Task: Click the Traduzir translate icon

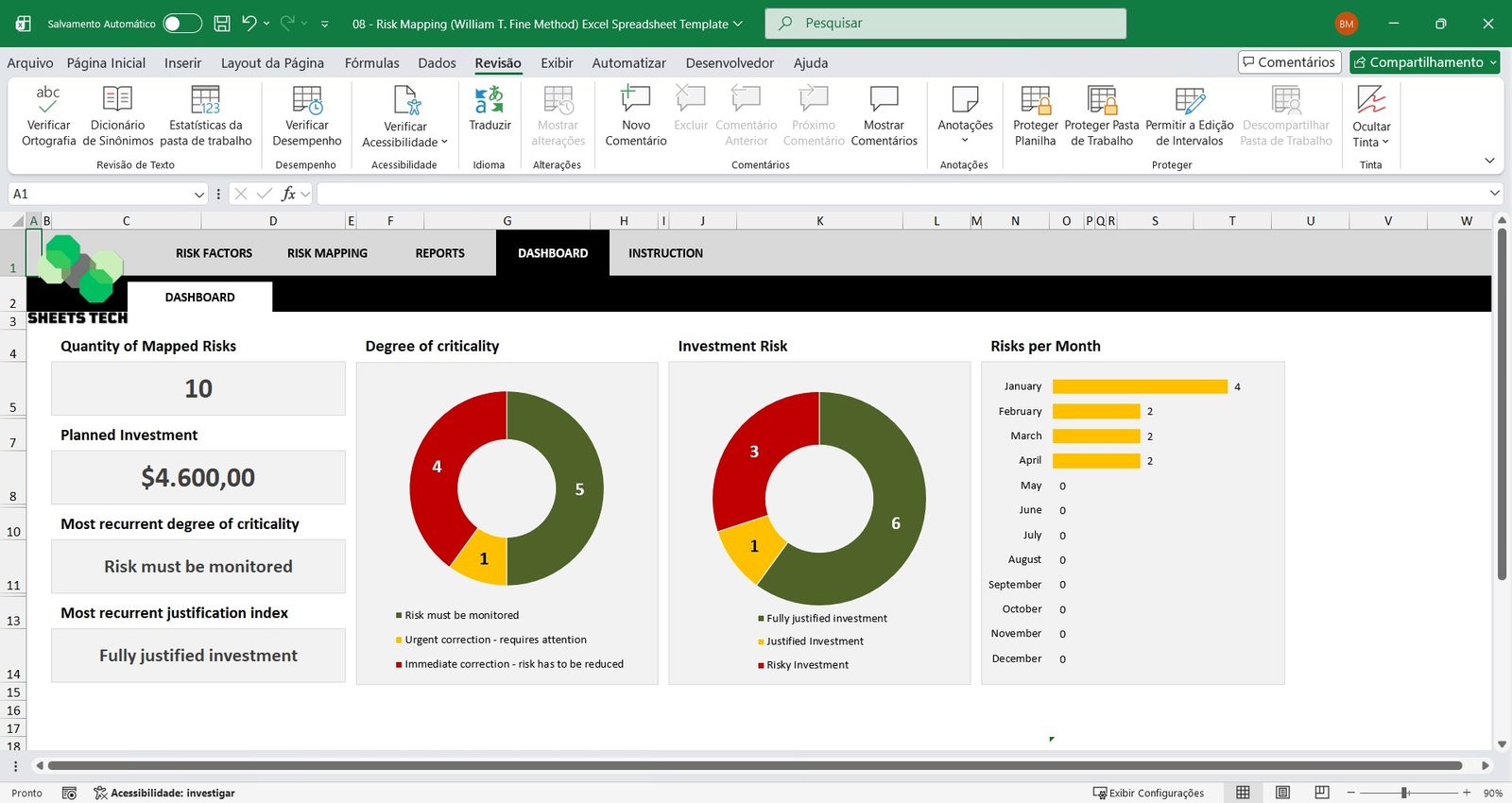Action: pos(490,99)
